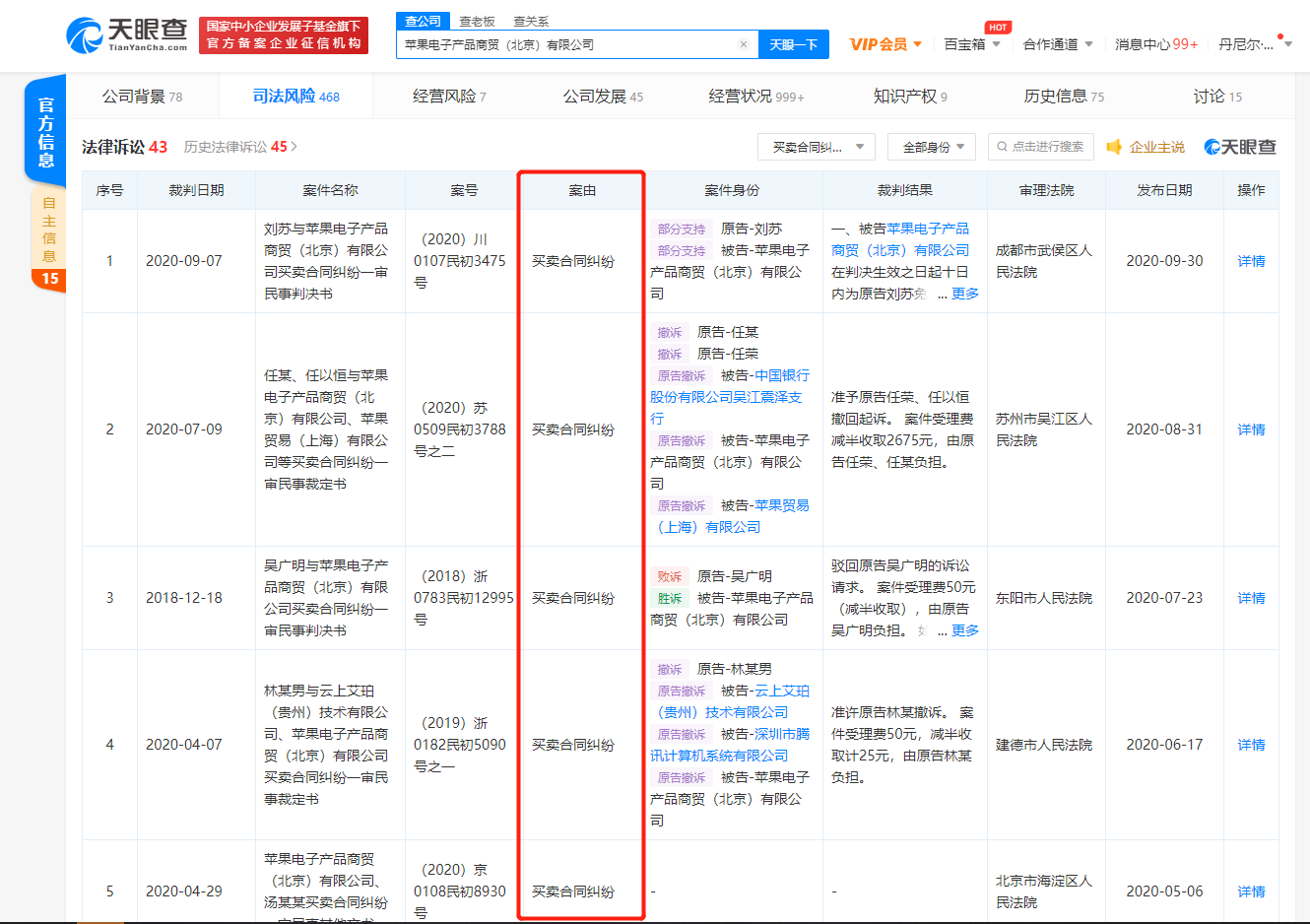The width and height of the screenshot is (1310, 924).
Task: Open 详情 link for the first lawsuit row
Action: (1250, 260)
